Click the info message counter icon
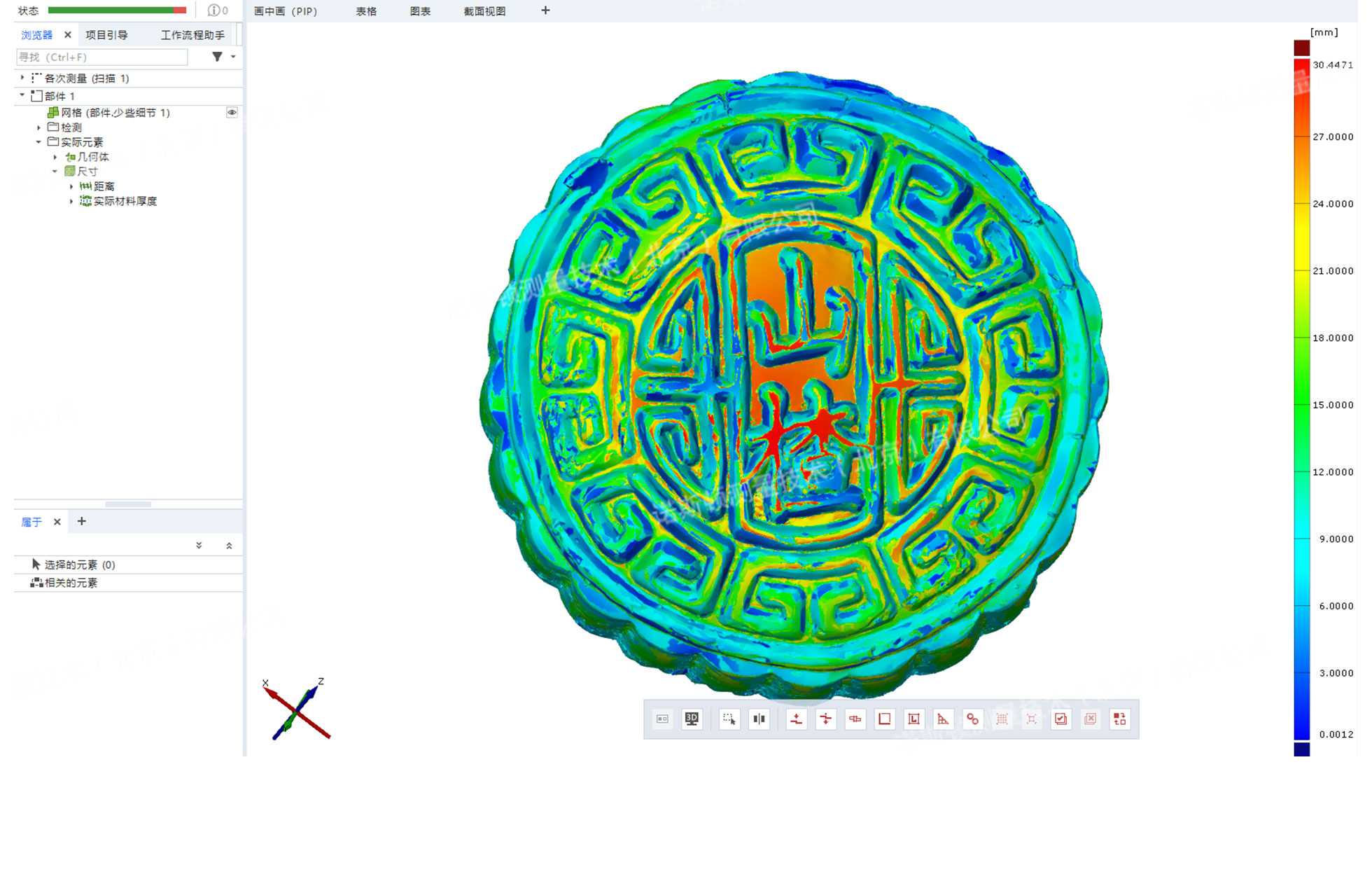 pyautogui.click(x=218, y=11)
